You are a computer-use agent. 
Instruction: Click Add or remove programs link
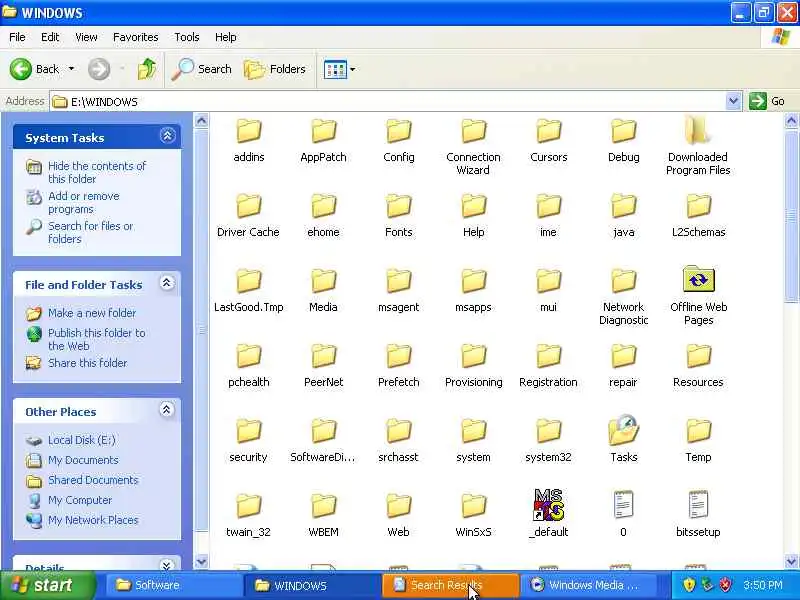(84, 203)
